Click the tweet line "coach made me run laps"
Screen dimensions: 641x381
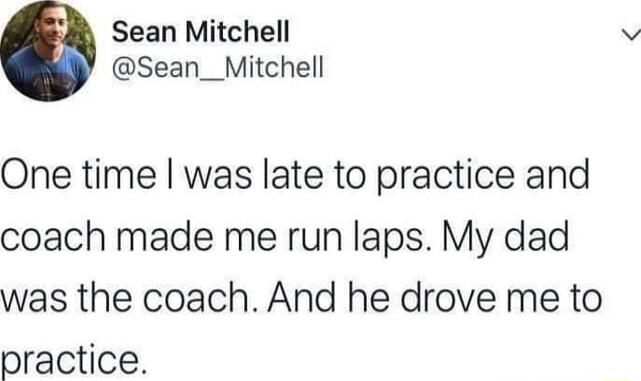click(x=284, y=237)
